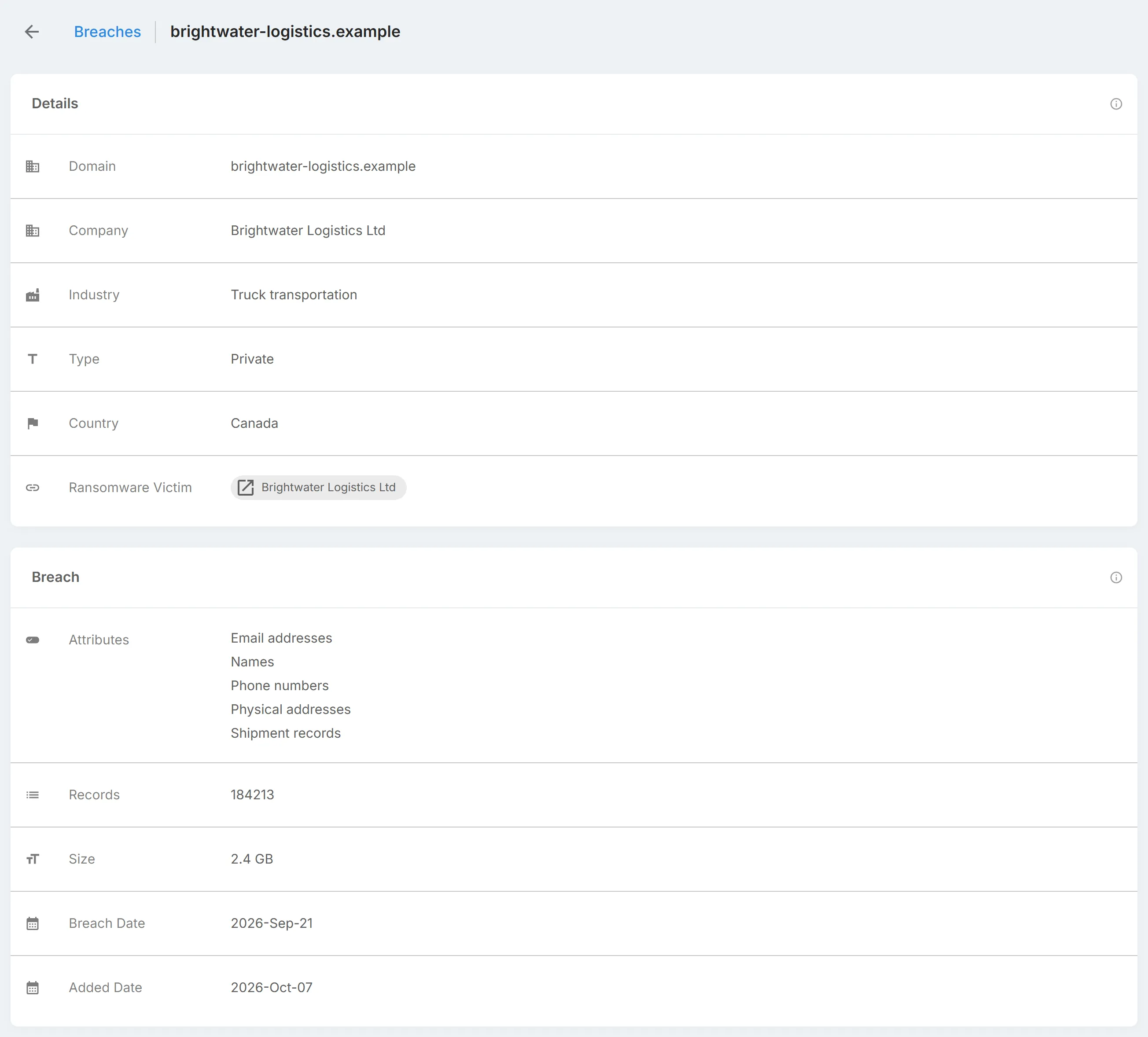The height and width of the screenshot is (1037, 1148).
Task: Go back using the left arrow icon
Action: point(32,32)
